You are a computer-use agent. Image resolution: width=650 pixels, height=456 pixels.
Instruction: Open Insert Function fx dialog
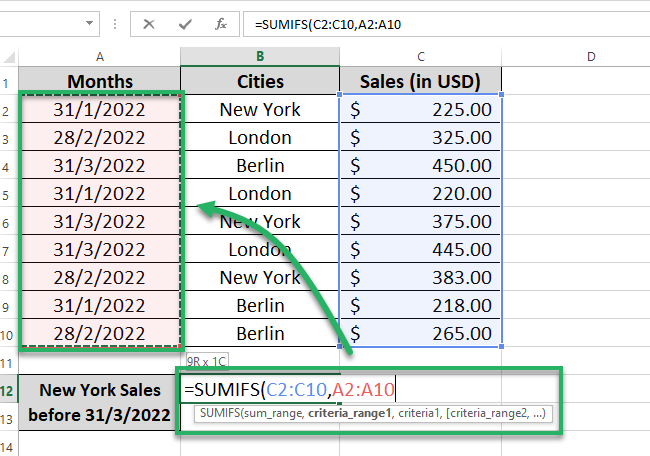pyautogui.click(x=221, y=24)
